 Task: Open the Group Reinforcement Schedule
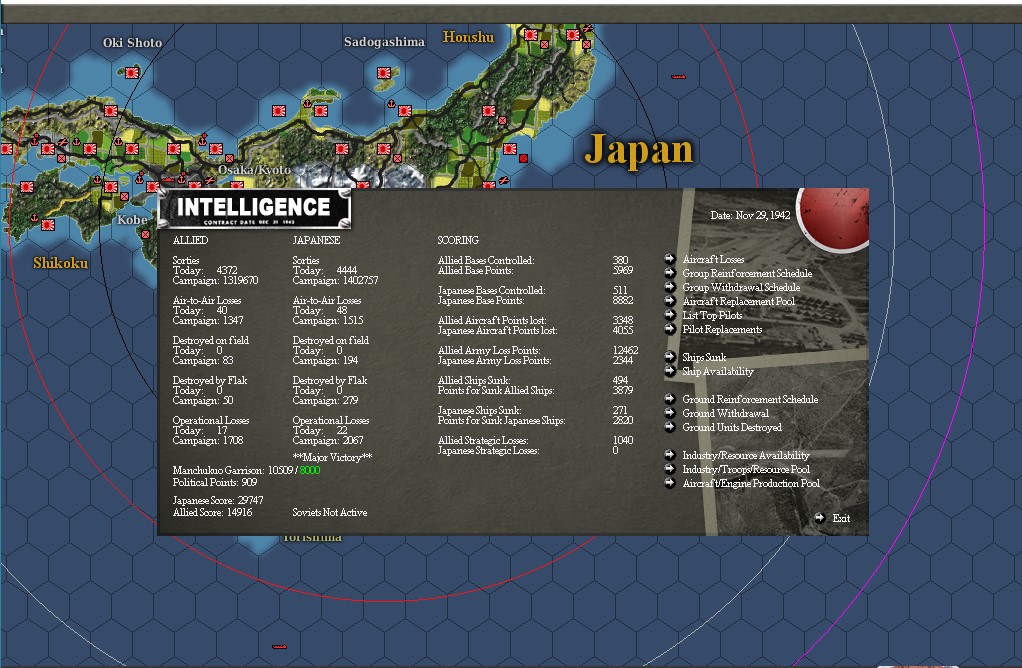click(x=747, y=274)
